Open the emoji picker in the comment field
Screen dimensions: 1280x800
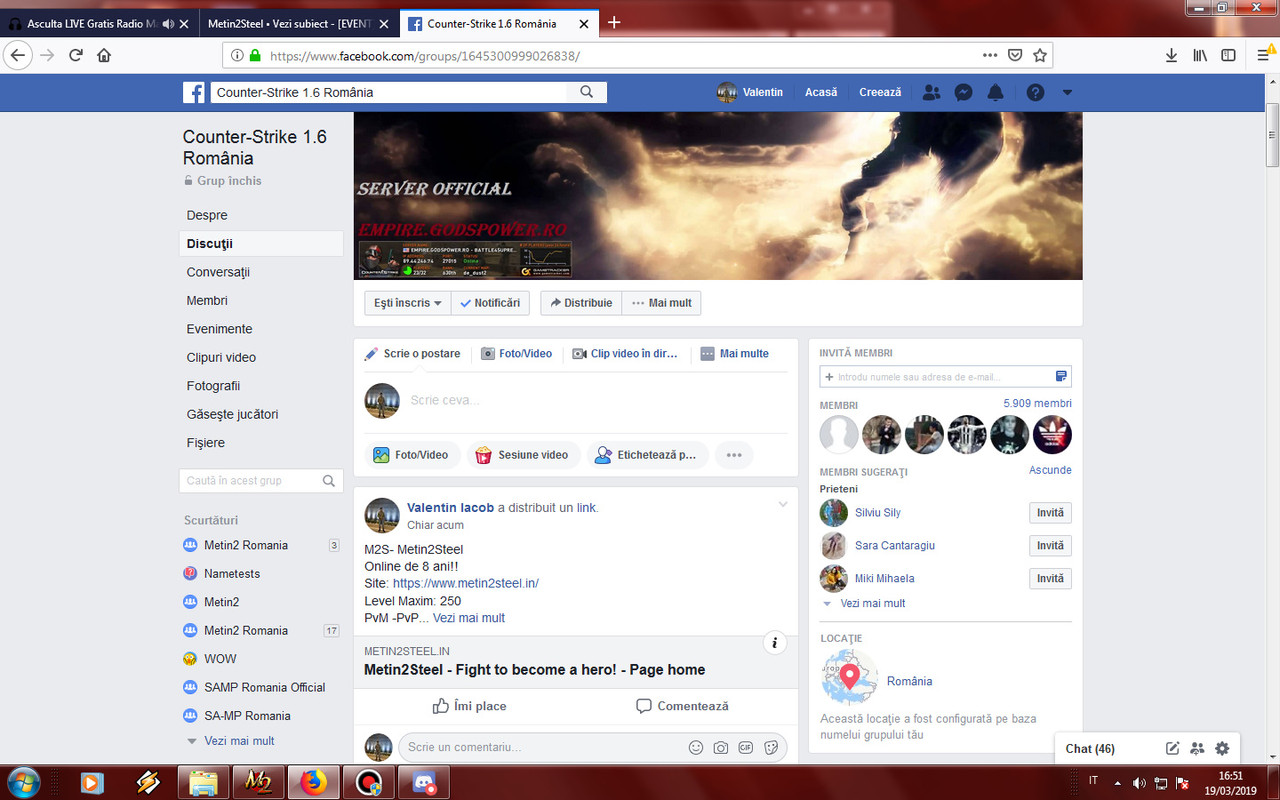click(696, 747)
